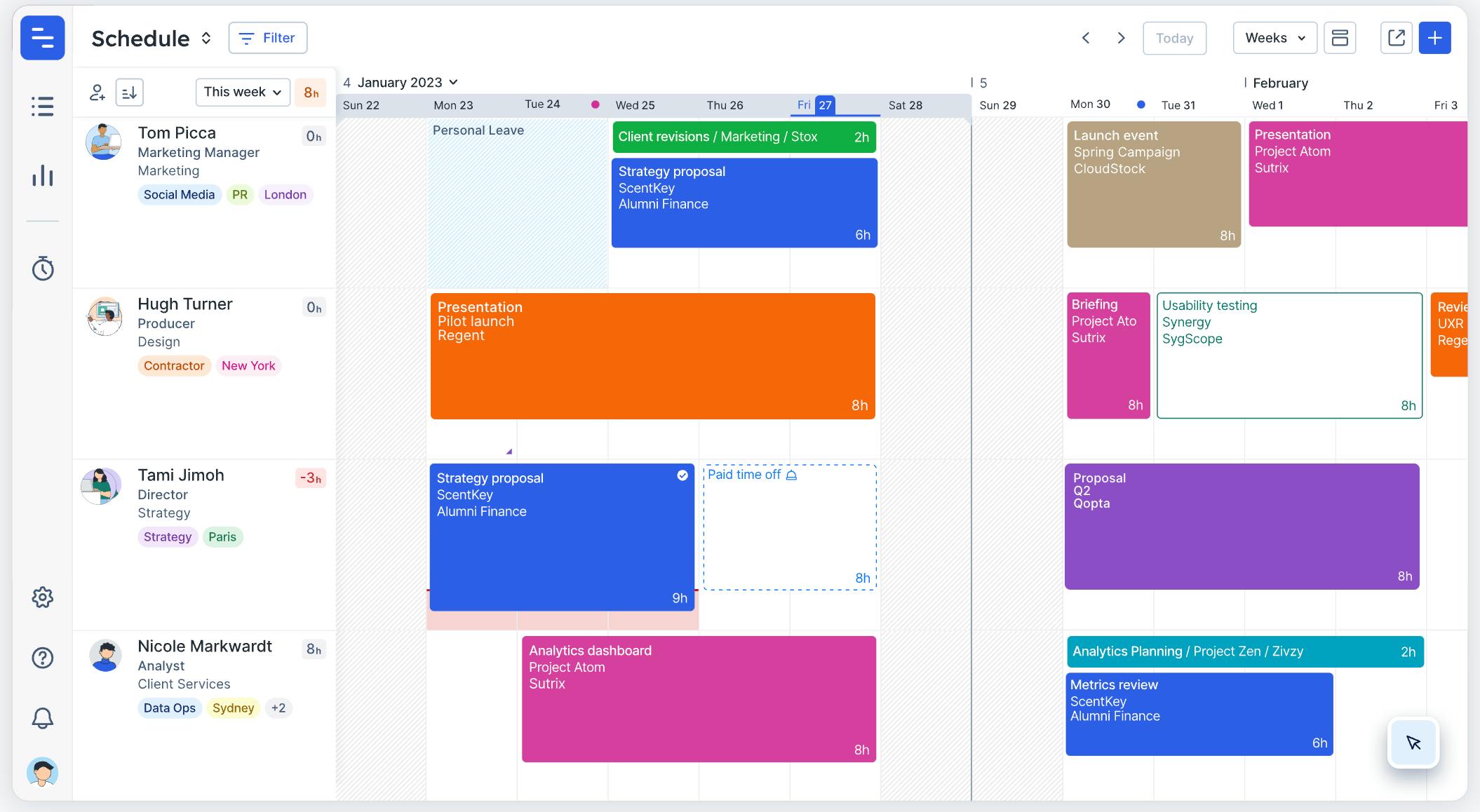Open the sorting/ordering icon next to people
1480x812 pixels.
pos(129,92)
